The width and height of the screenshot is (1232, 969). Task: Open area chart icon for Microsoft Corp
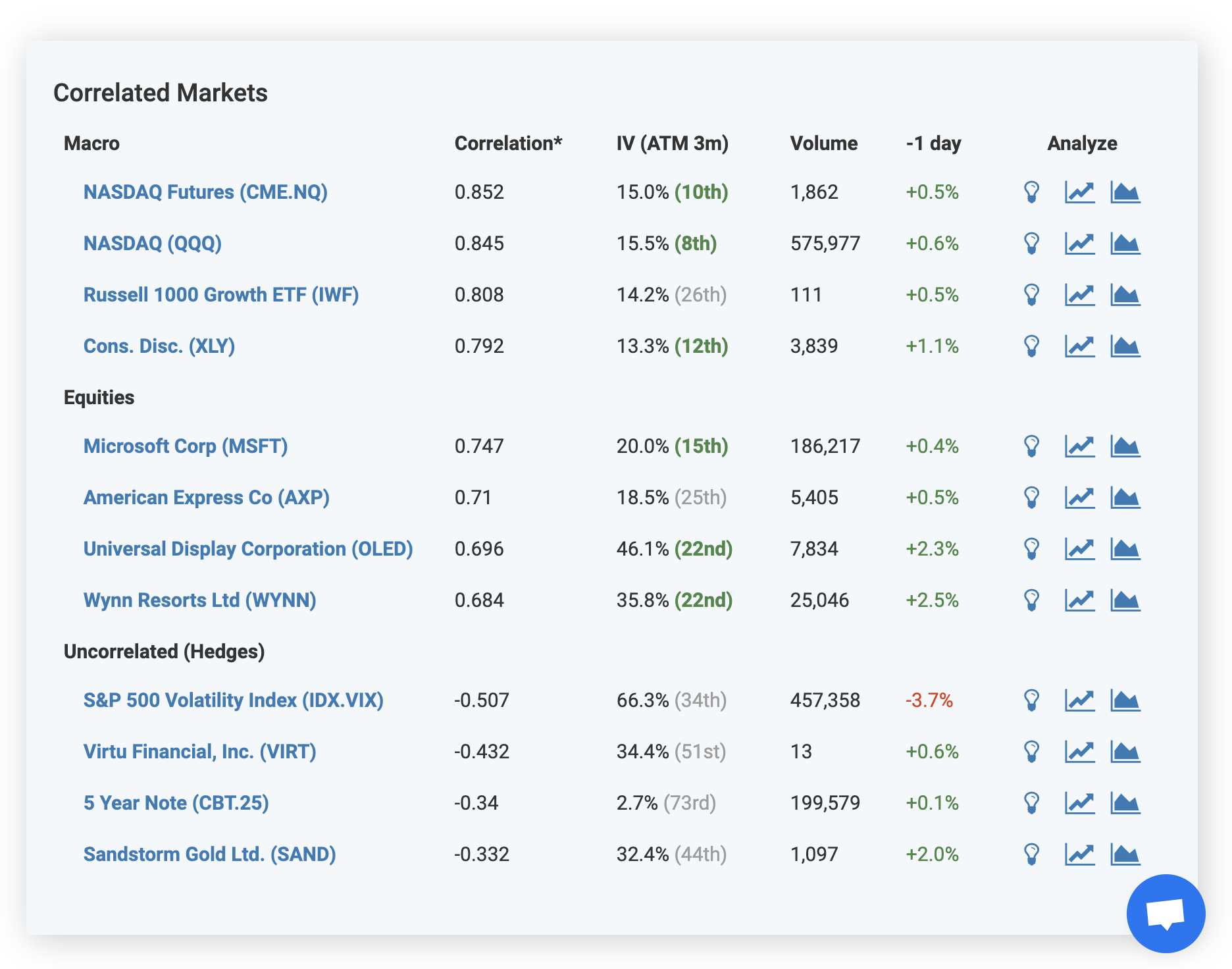1125,446
